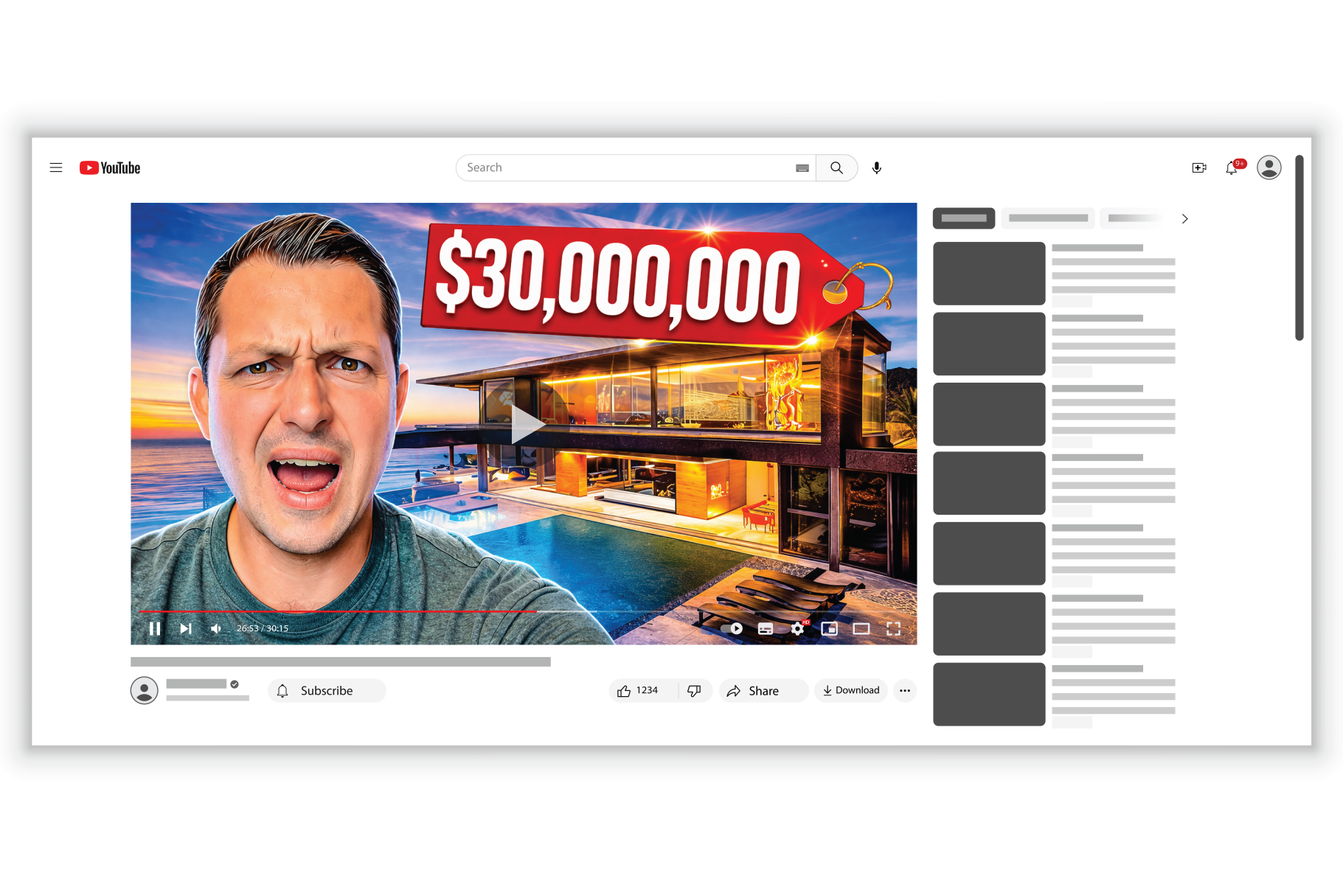
Task: Toggle the autoplay switch
Action: point(732,628)
